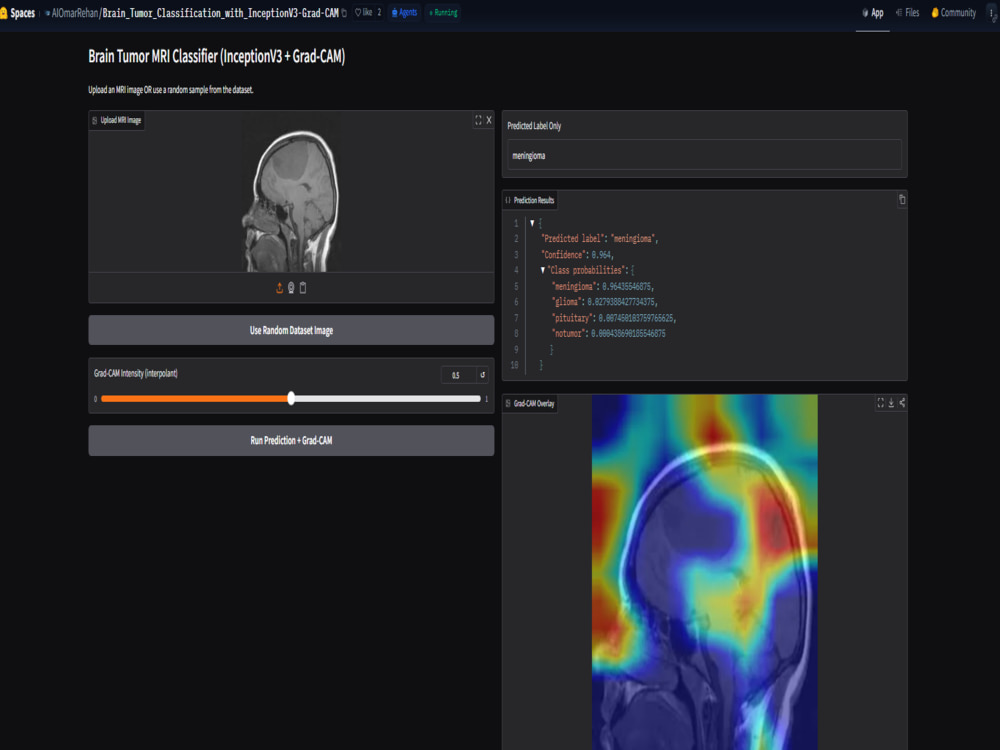
Task: Copy the repository name with the copy icon
Action: pos(344,13)
